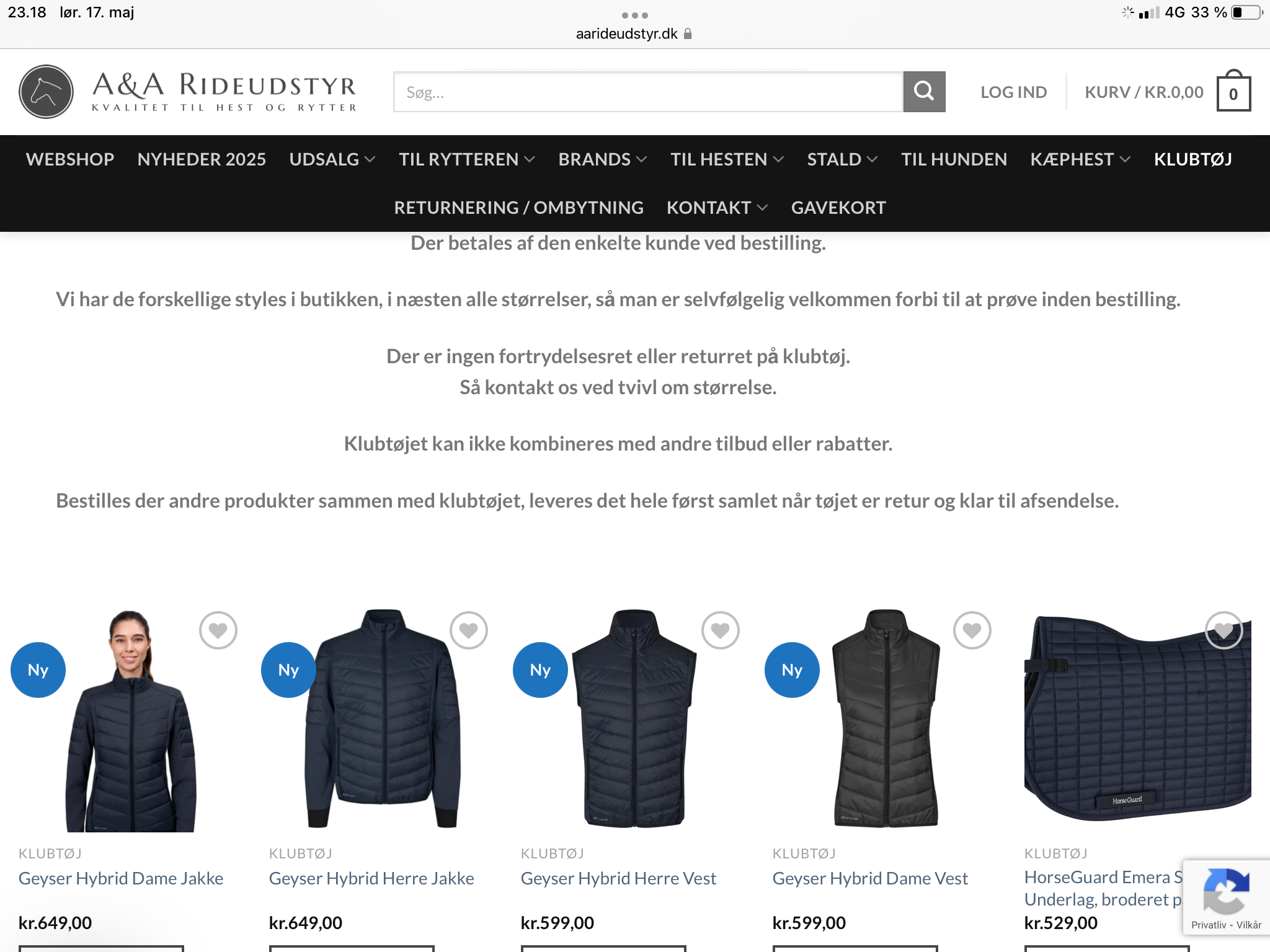This screenshot has height=952, width=1270.
Task: Expand the Udsalg dropdown menu
Action: [x=332, y=159]
